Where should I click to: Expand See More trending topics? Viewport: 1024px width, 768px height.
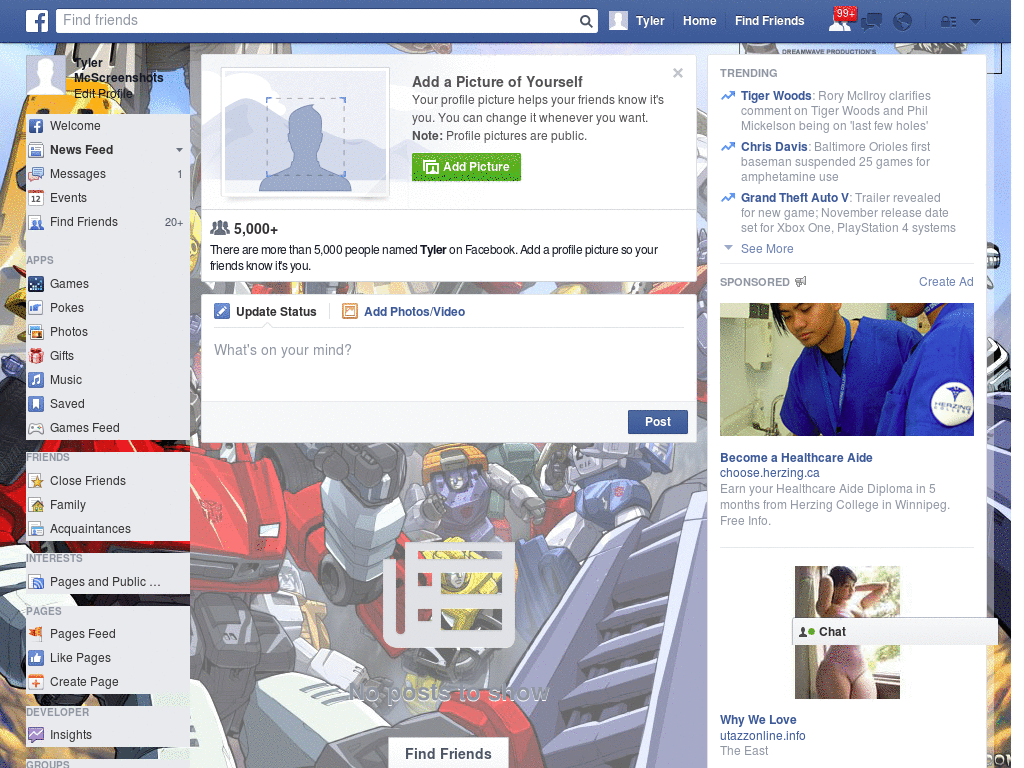[767, 249]
